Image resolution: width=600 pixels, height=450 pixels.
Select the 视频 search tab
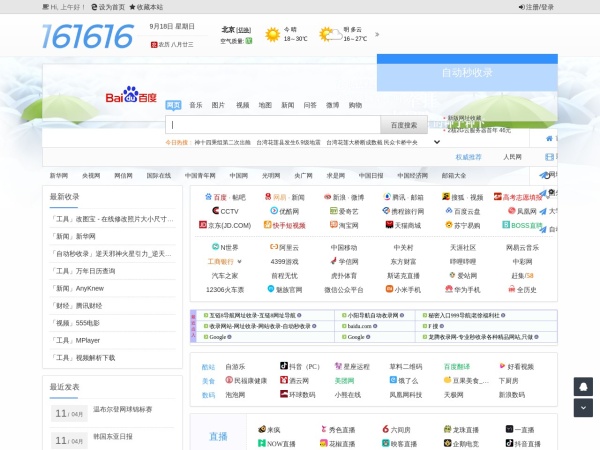click(x=243, y=105)
